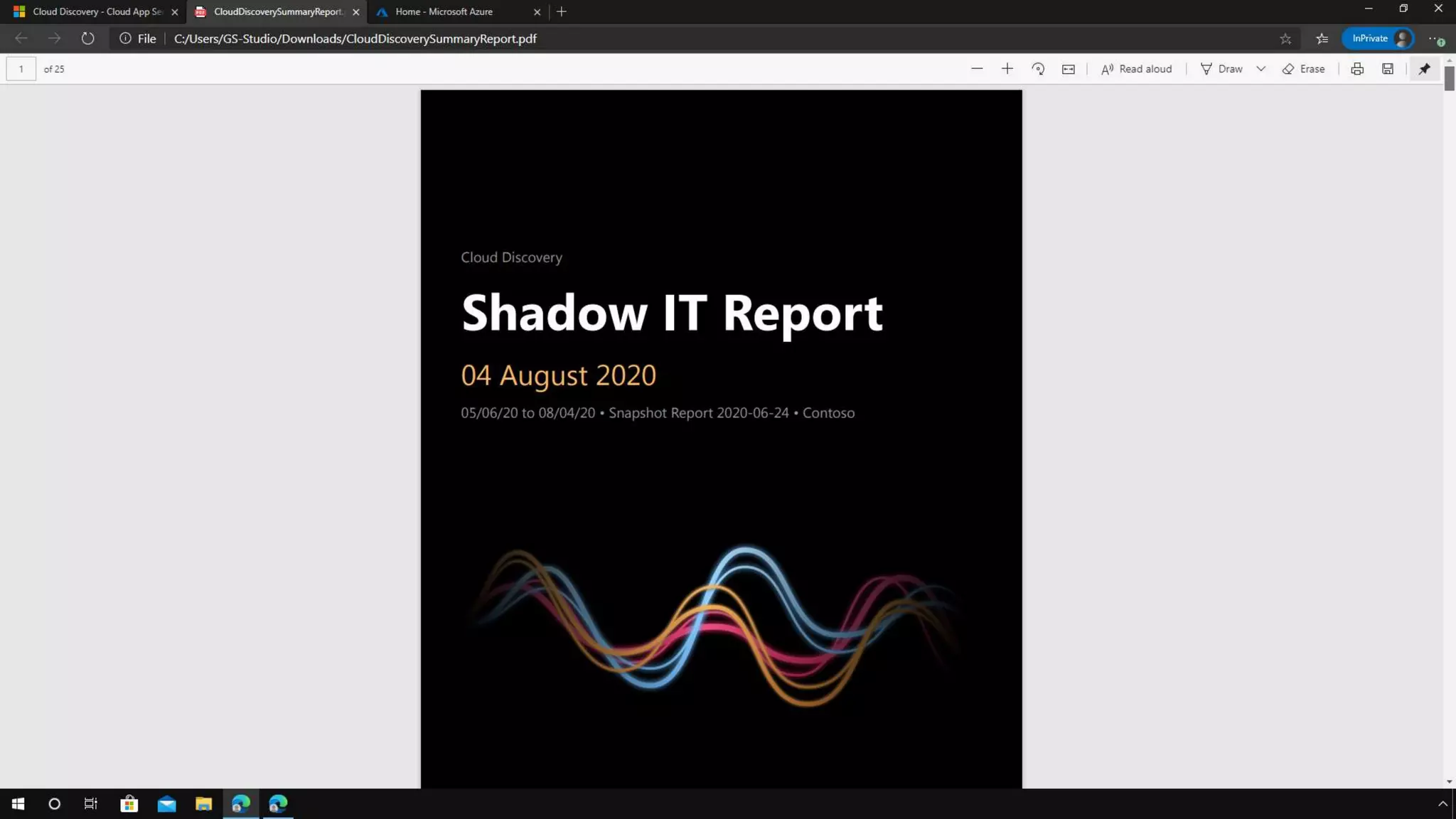Click the fit to page icon

click(x=1068, y=69)
